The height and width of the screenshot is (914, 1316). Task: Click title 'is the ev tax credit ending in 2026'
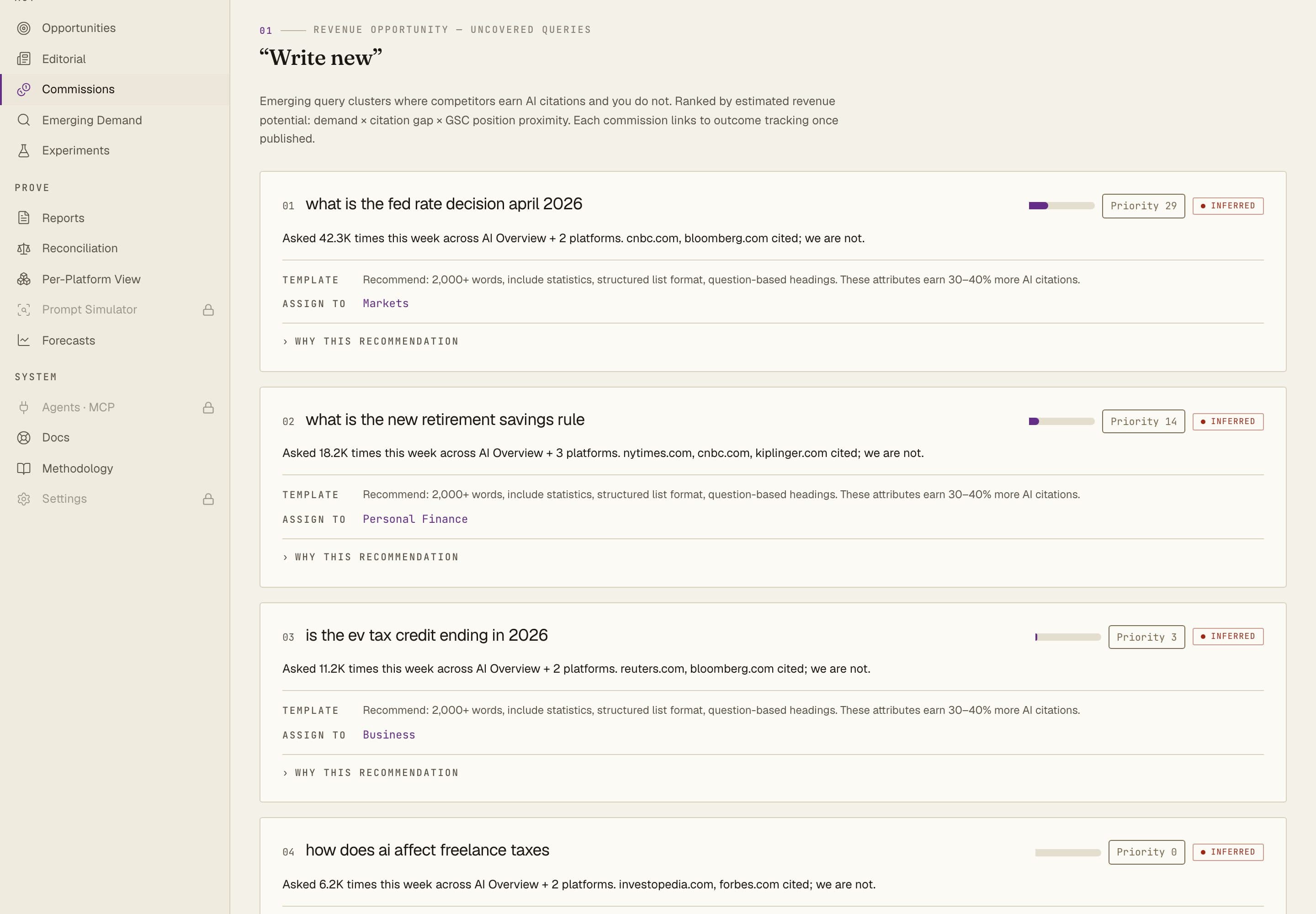point(427,635)
